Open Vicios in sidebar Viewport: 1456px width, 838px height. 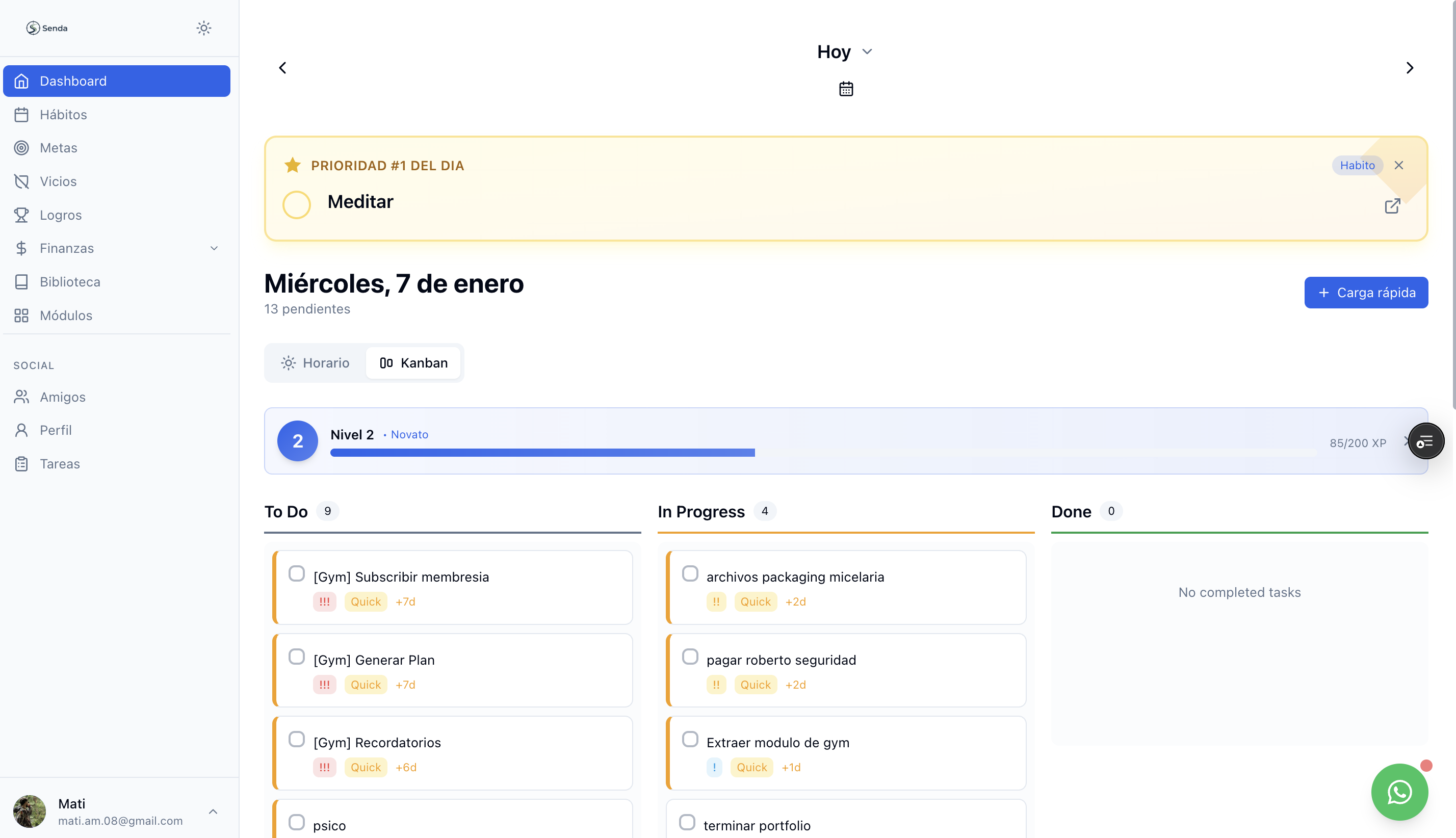click(x=58, y=181)
